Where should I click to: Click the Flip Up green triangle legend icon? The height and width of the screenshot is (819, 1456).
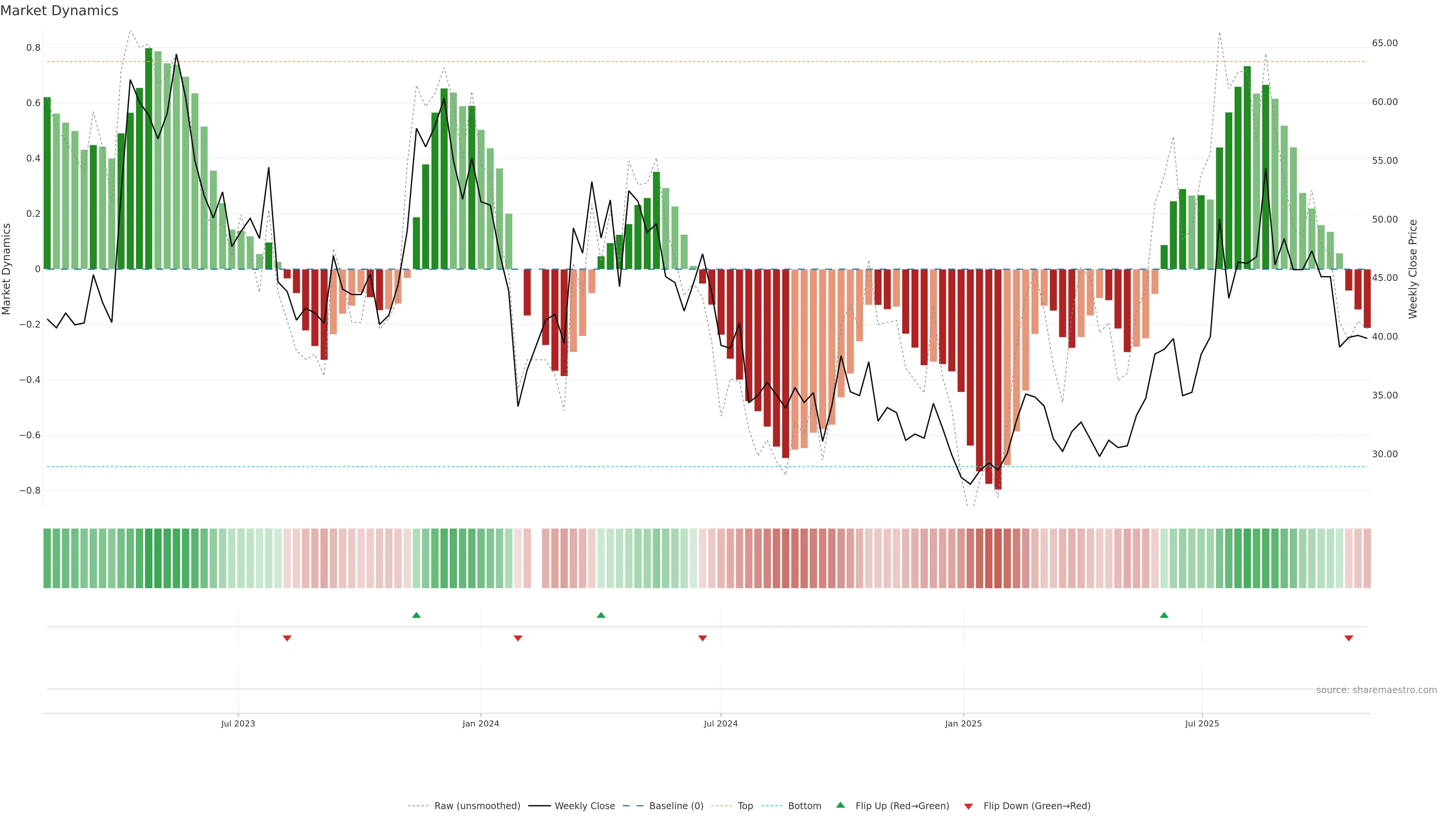coord(840,805)
